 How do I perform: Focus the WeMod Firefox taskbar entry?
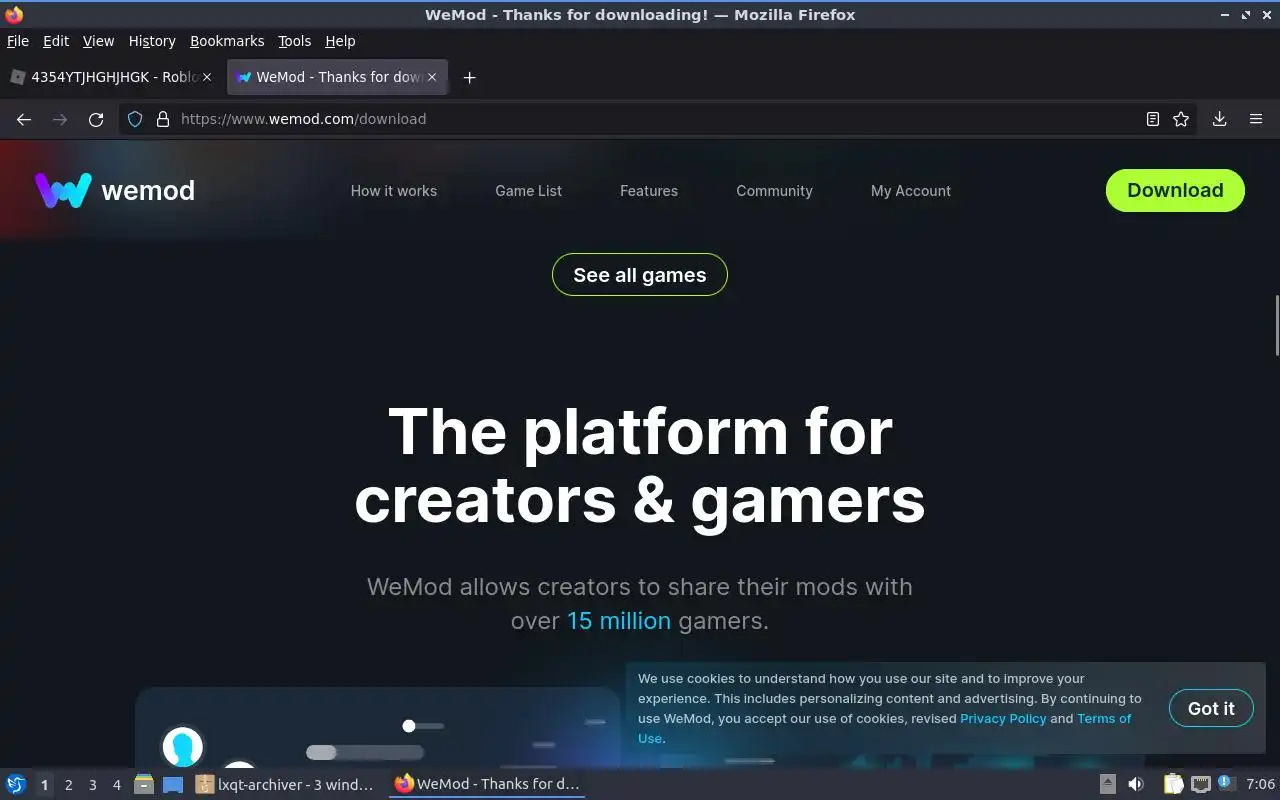click(487, 784)
